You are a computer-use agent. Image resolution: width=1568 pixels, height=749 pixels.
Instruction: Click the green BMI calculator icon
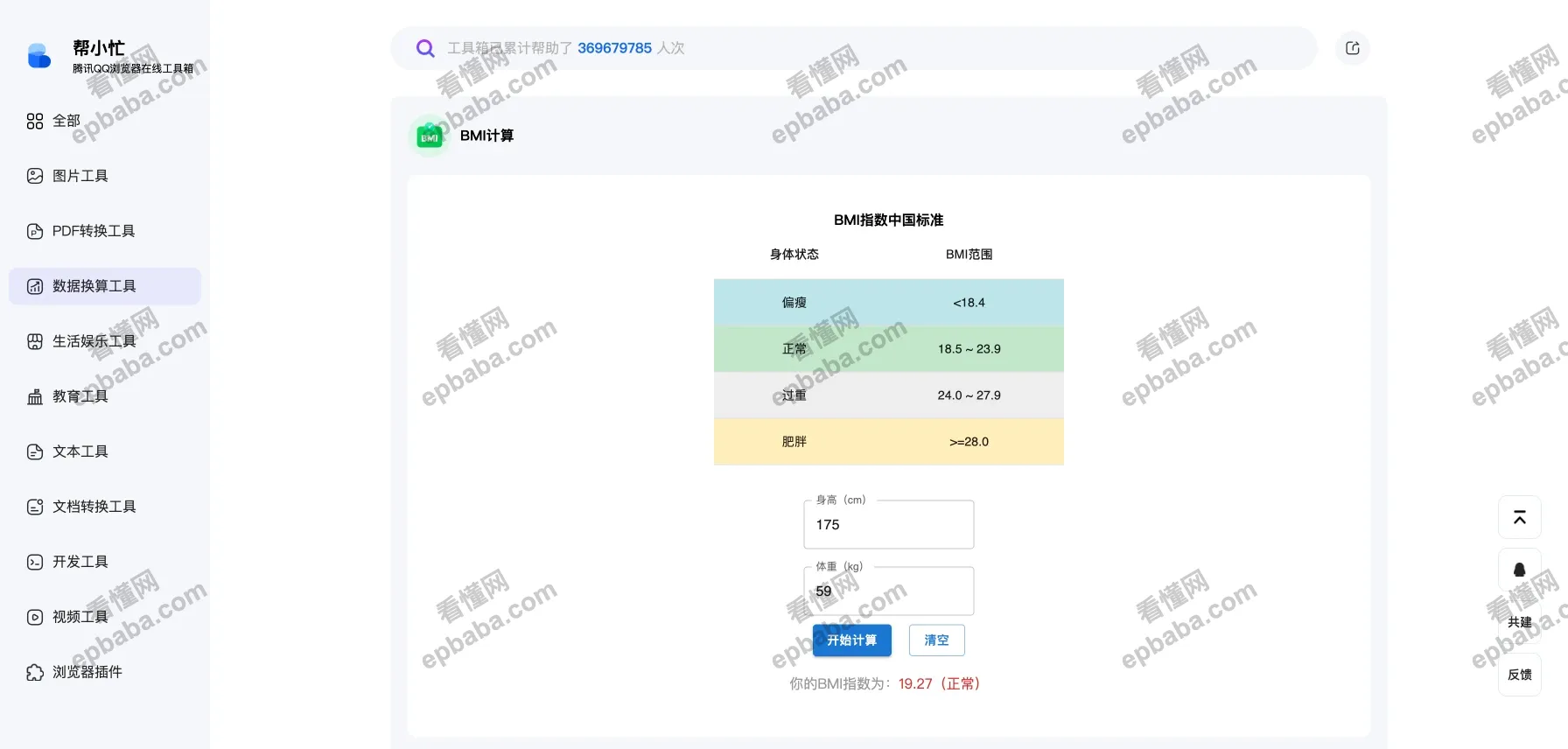(430, 136)
